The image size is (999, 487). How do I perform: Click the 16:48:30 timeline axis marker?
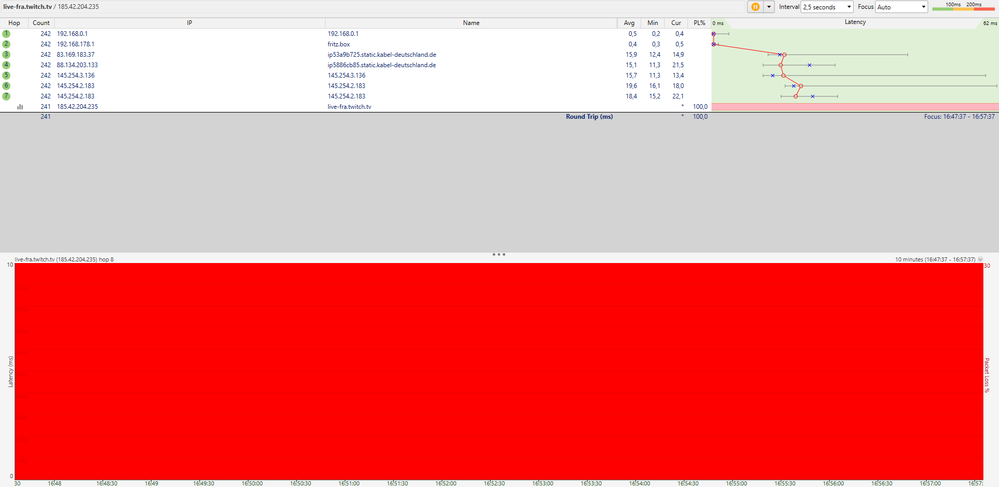coord(106,483)
